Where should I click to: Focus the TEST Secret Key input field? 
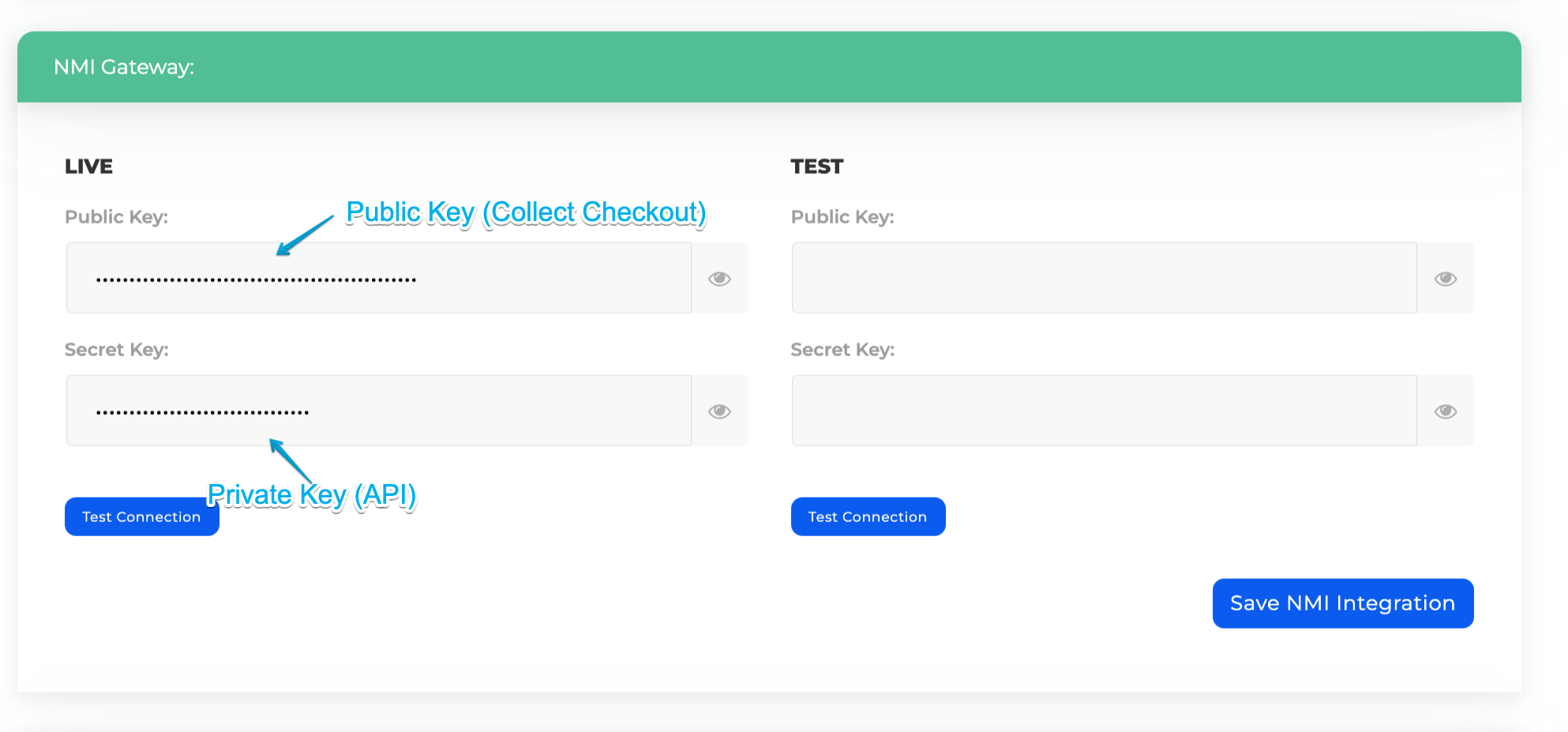pos(1104,411)
